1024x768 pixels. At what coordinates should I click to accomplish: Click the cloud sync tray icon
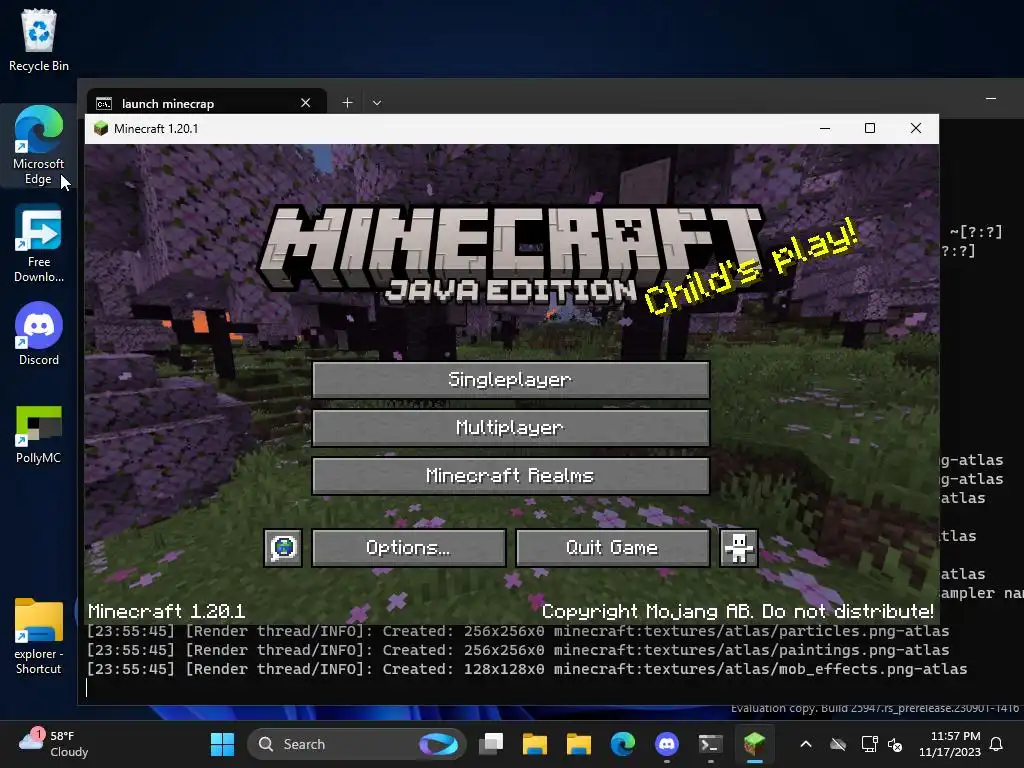click(838, 744)
